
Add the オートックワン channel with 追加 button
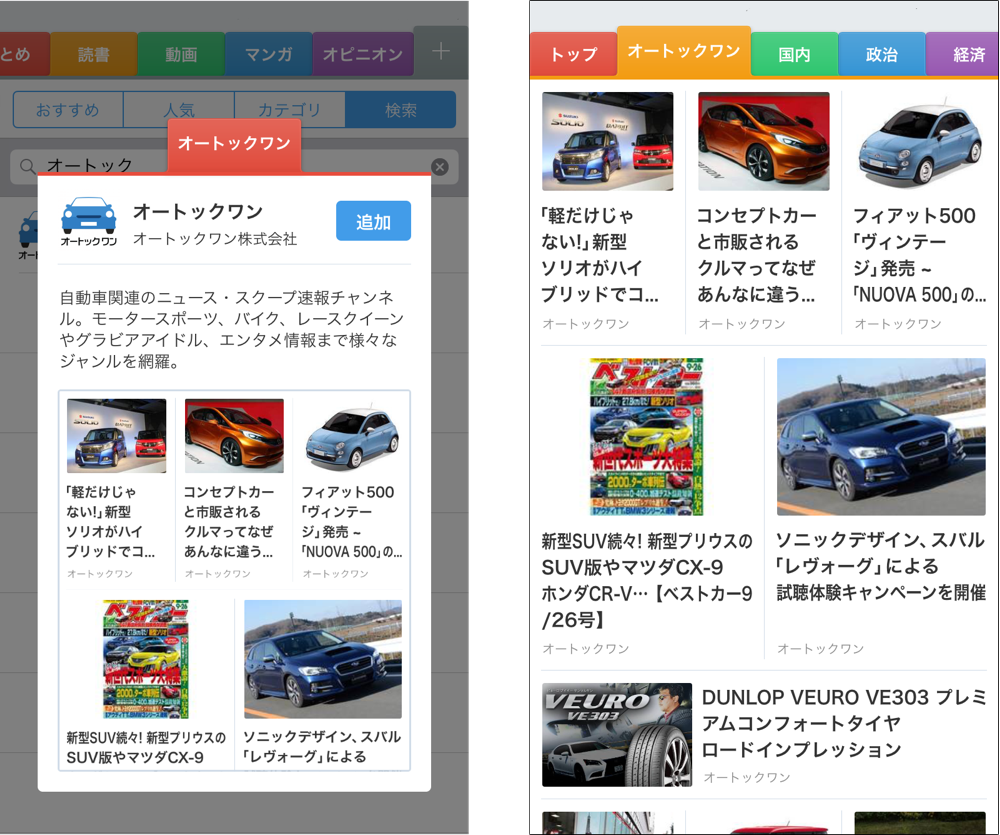coord(373,221)
